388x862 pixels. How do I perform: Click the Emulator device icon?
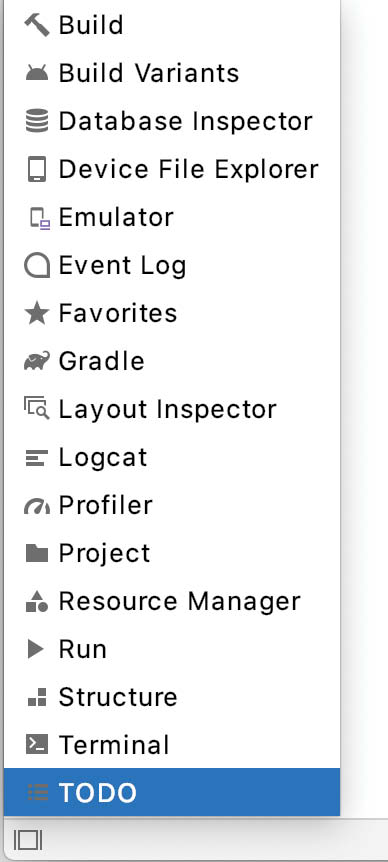(40, 218)
